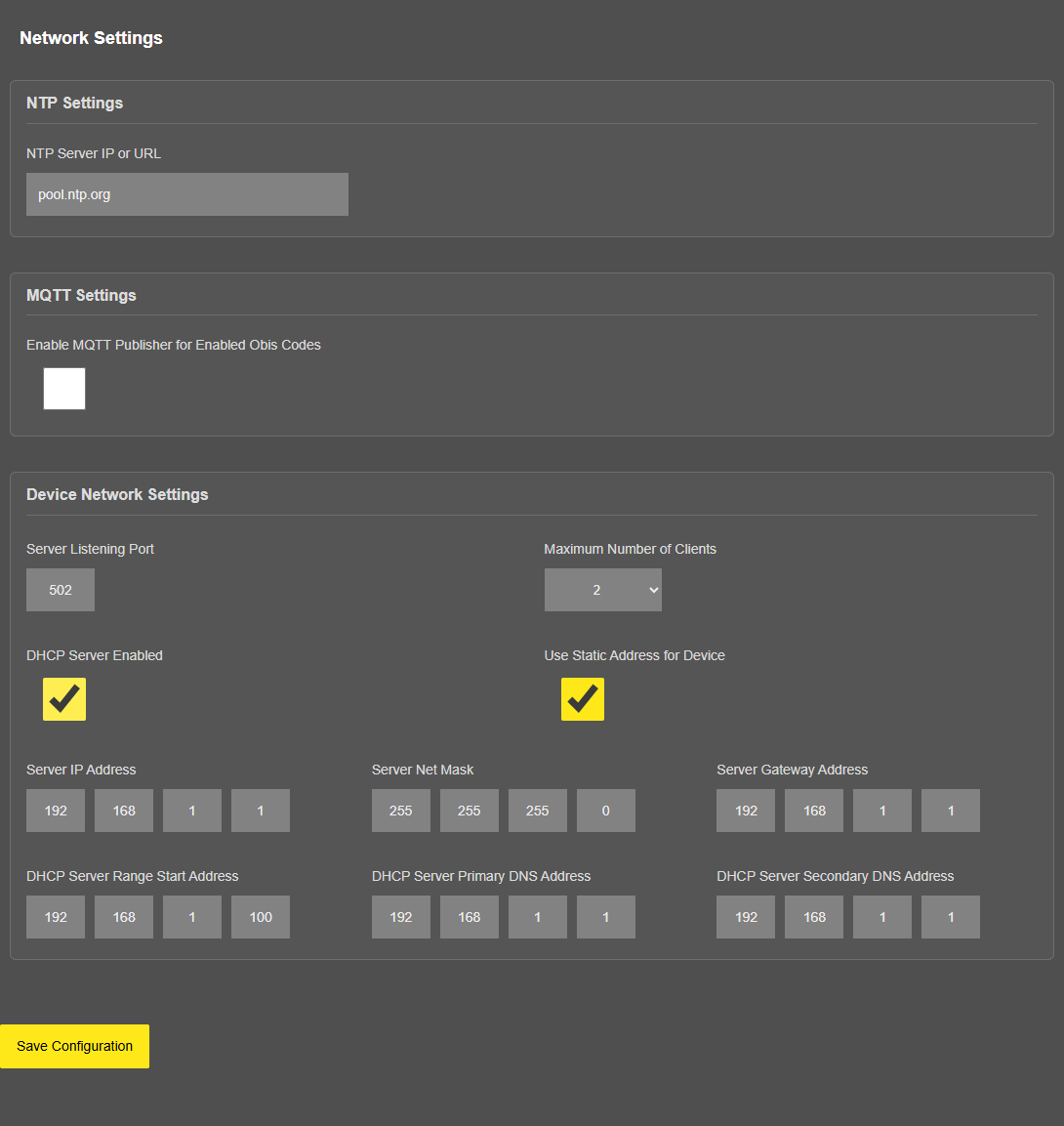Click fourth octet of DHCP Secondary DNS Address

[951, 916]
